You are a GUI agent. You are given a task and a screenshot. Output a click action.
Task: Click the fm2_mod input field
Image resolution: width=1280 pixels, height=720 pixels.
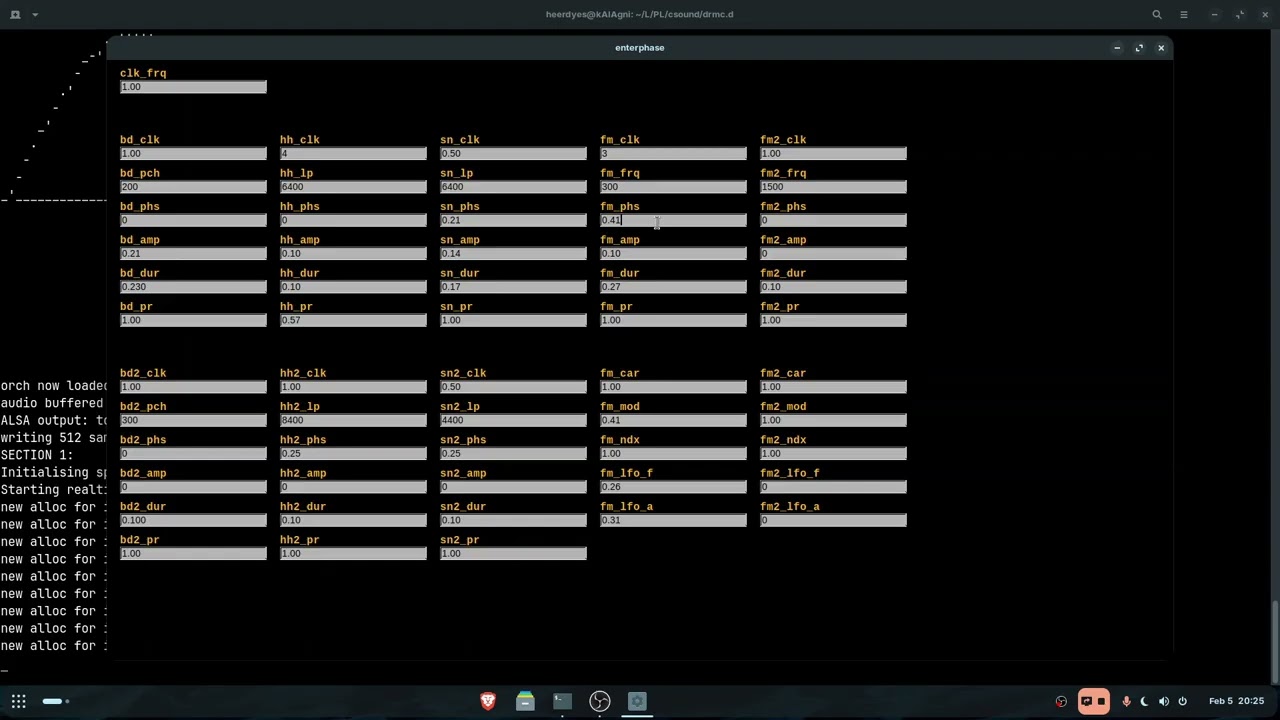[833, 420]
